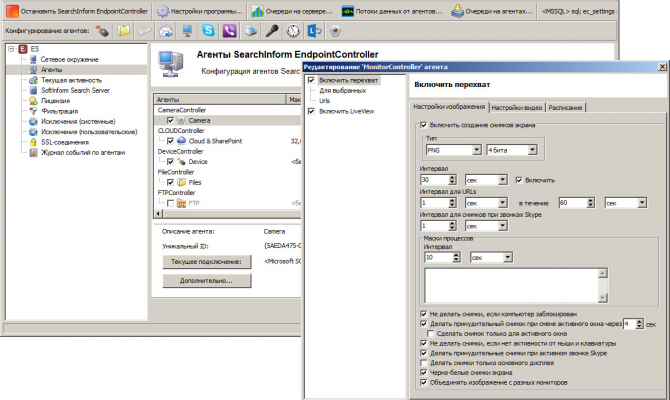Select the folder files agent icon in the toolbar
The width and height of the screenshot is (670, 400).
123,31
